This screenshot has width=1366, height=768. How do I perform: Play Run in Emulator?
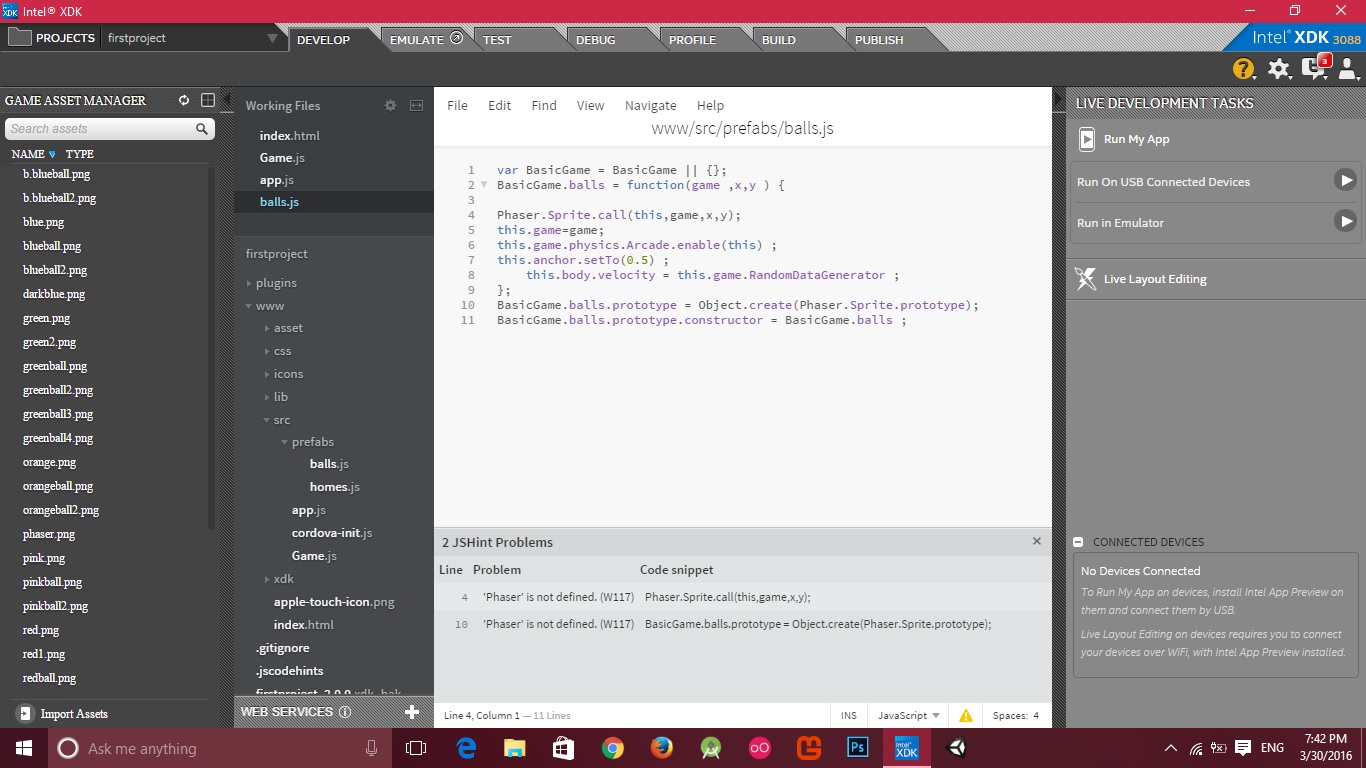(1346, 221)
